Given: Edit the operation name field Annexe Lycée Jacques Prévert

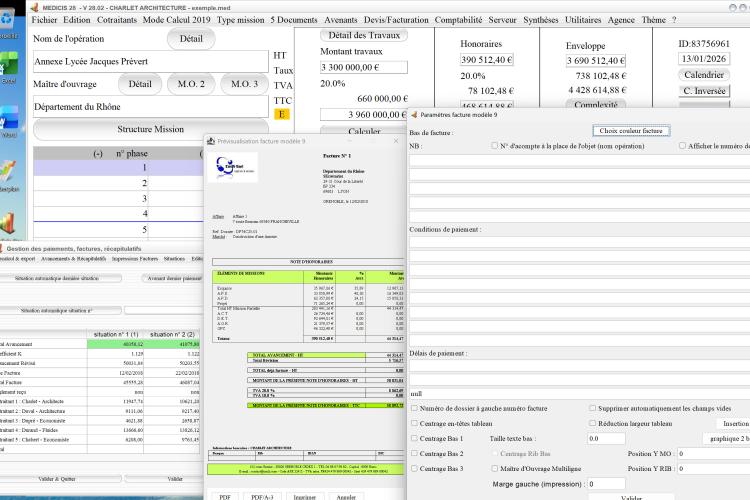Looking at the screenshot, I should tap(151, 61).
